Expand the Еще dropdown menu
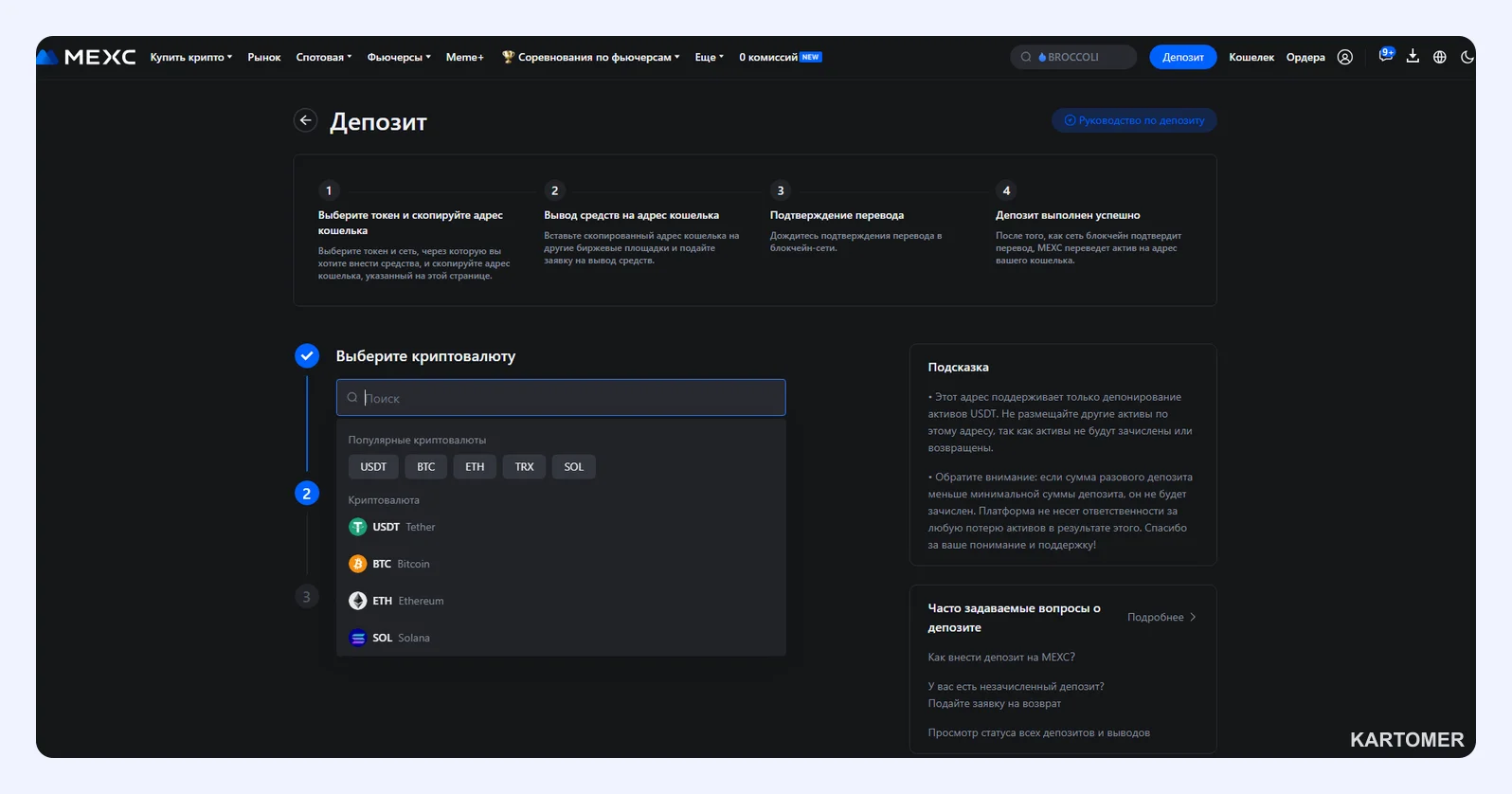The width and height of the screenshot is (1512, 794). pyautogui.click(x=710, y=57)
